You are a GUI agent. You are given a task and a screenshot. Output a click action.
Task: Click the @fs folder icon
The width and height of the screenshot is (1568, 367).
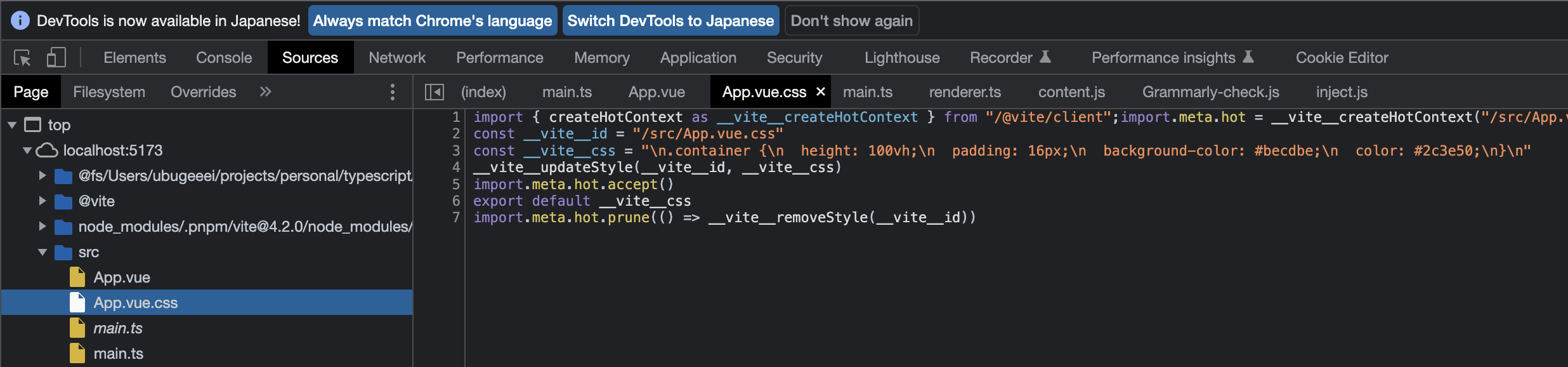tap(63, 176)
